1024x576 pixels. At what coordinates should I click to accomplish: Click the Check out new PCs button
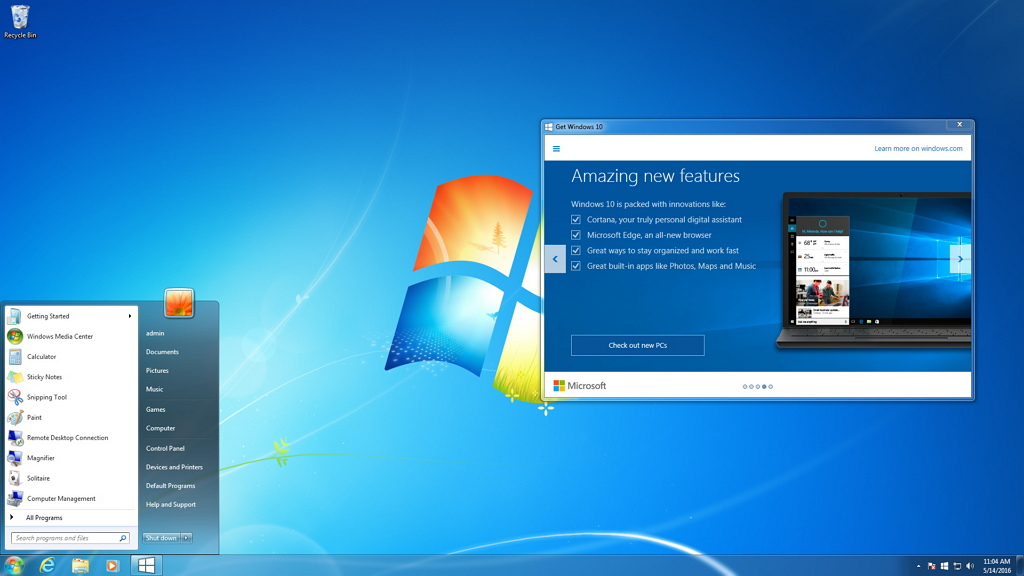(x=637, y=345)
